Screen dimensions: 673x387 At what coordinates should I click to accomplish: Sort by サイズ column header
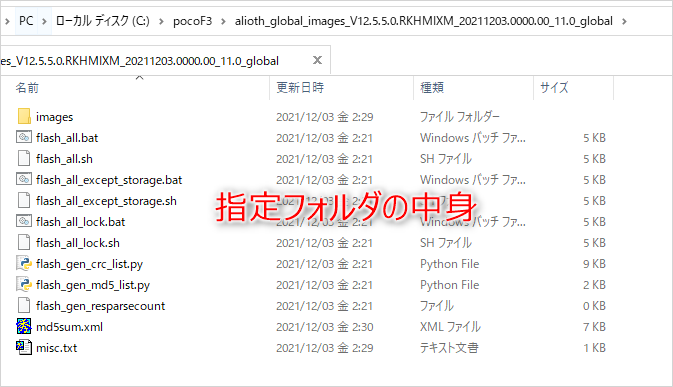coord(554,88)
